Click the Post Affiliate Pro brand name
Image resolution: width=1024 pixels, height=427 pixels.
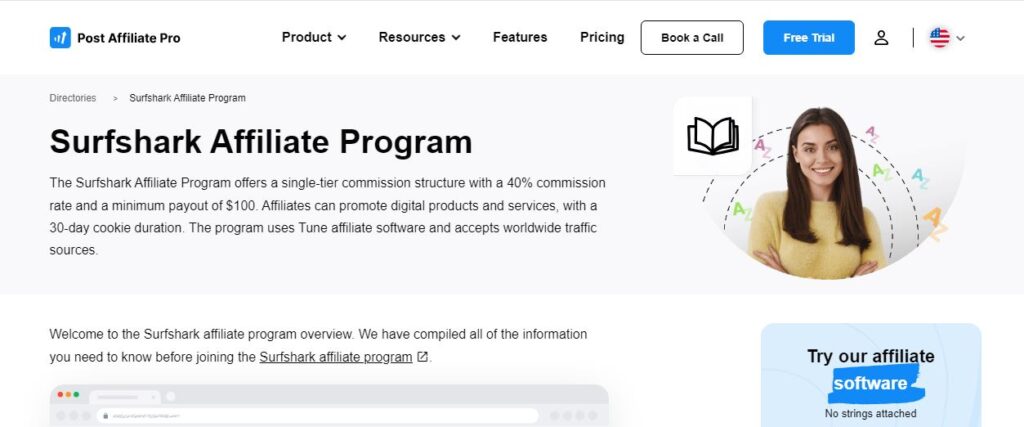coord(129,38)
